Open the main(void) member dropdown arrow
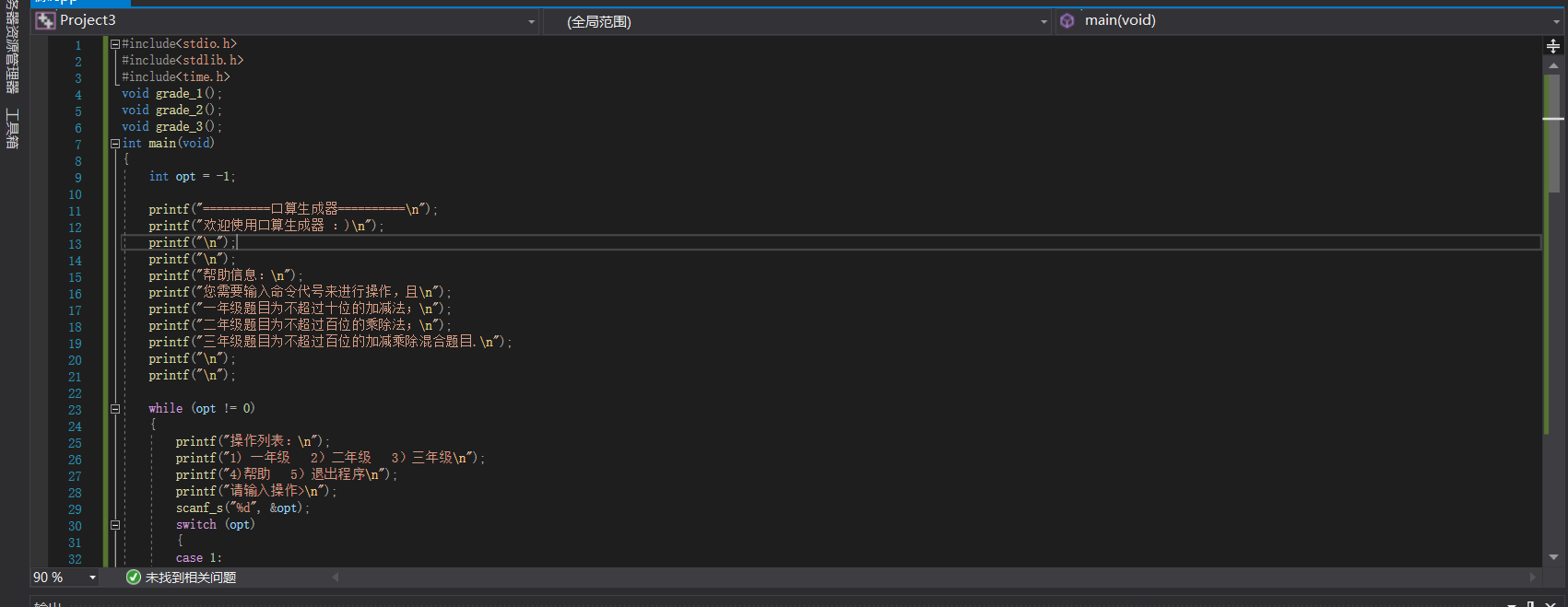1568x607 pixels. click(1556, 21)
